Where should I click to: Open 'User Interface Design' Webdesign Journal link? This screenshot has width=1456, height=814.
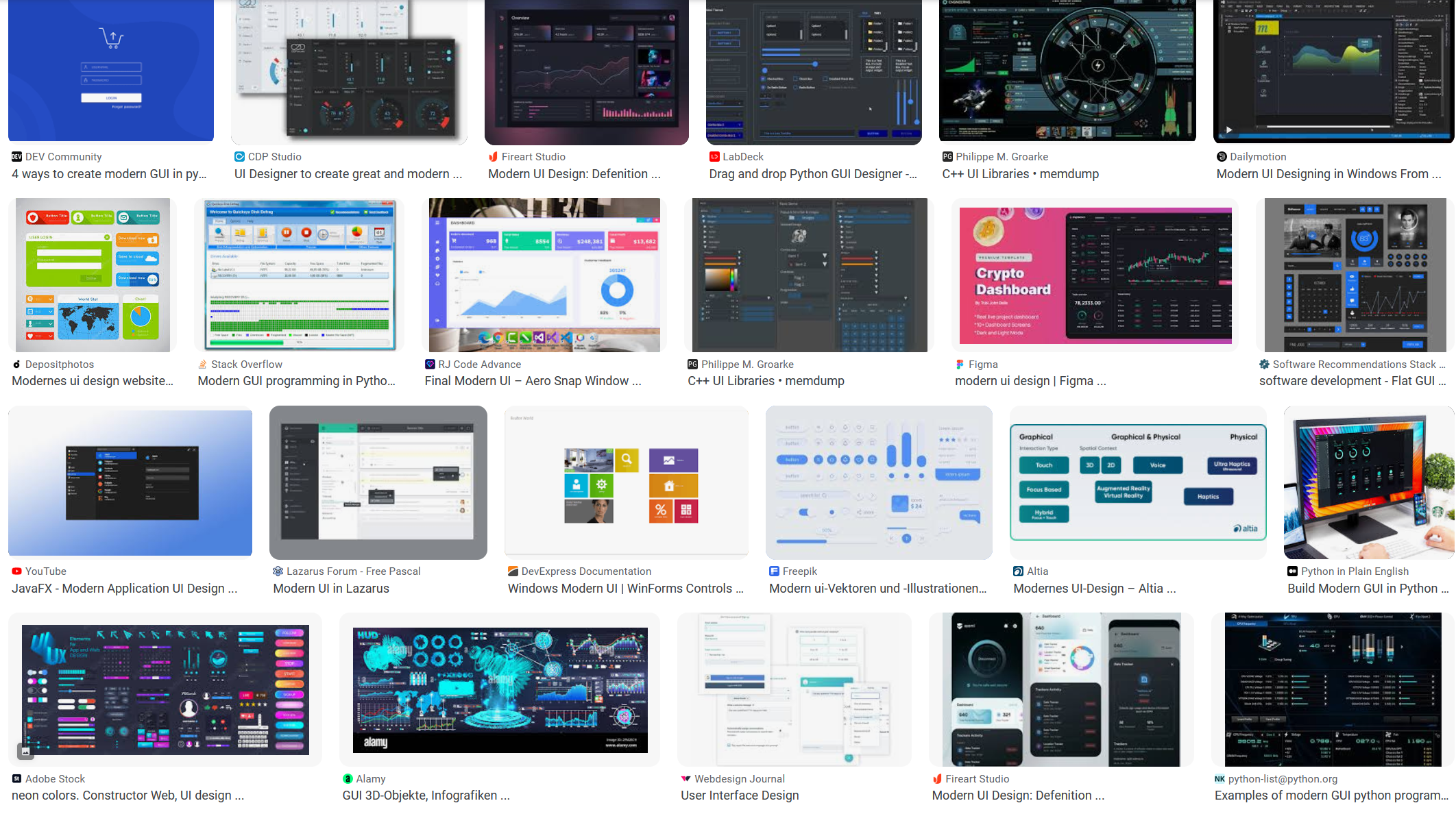[x=740, y=795]
